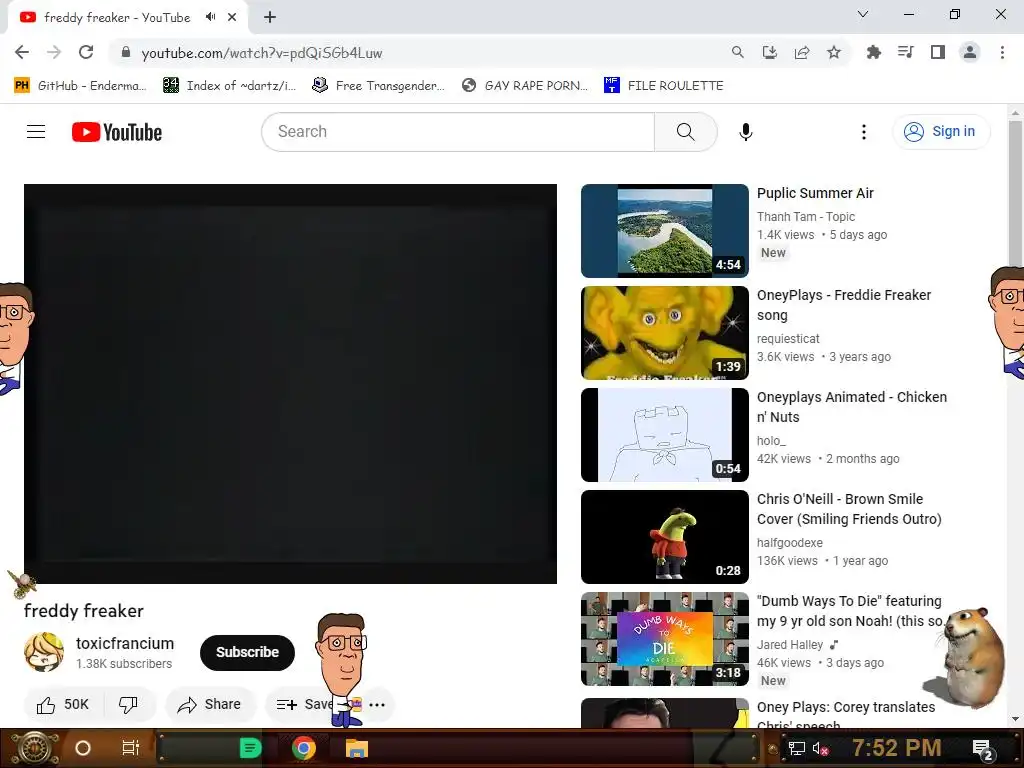Open Windows start button
Viewport: 1024px width, 768px height.
tap(35, 748)
